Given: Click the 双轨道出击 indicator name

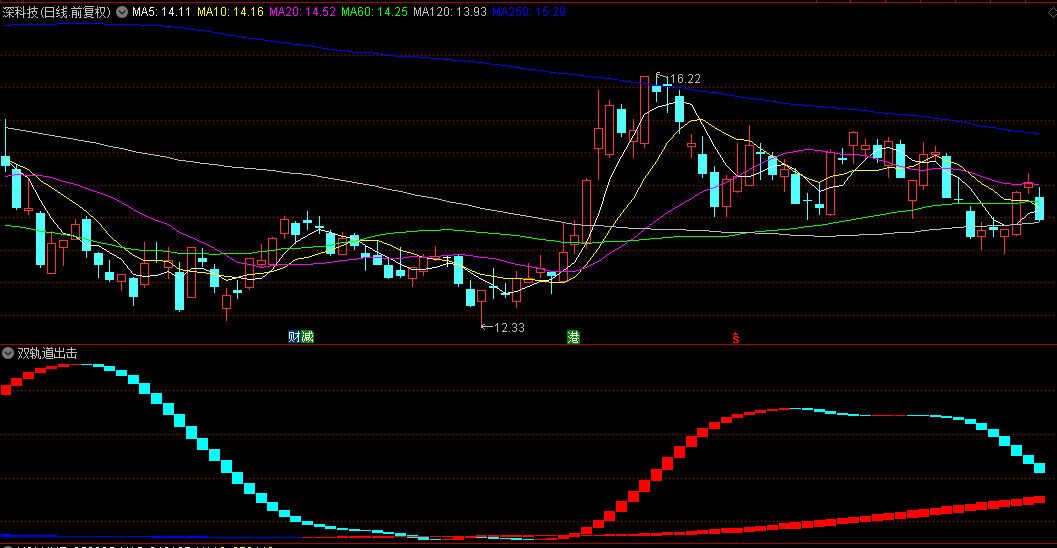Looking at the screenshot, I should (47, 353).
